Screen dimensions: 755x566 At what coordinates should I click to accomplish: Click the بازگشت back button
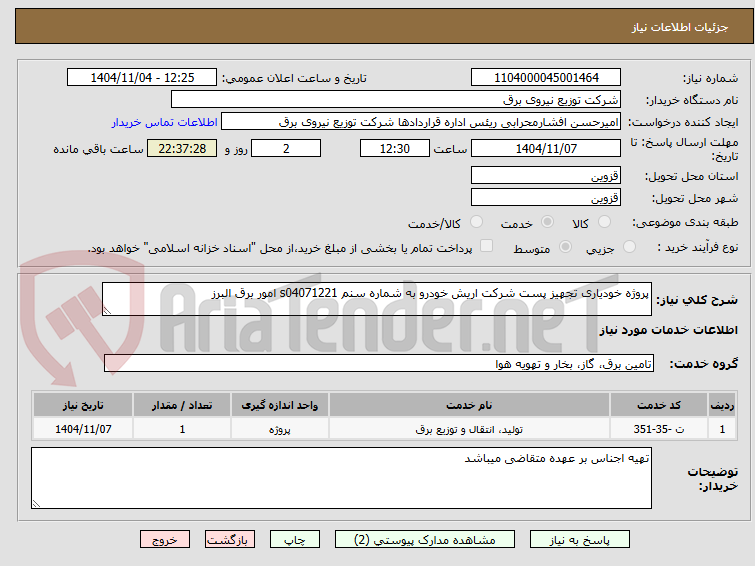(230, 540)
